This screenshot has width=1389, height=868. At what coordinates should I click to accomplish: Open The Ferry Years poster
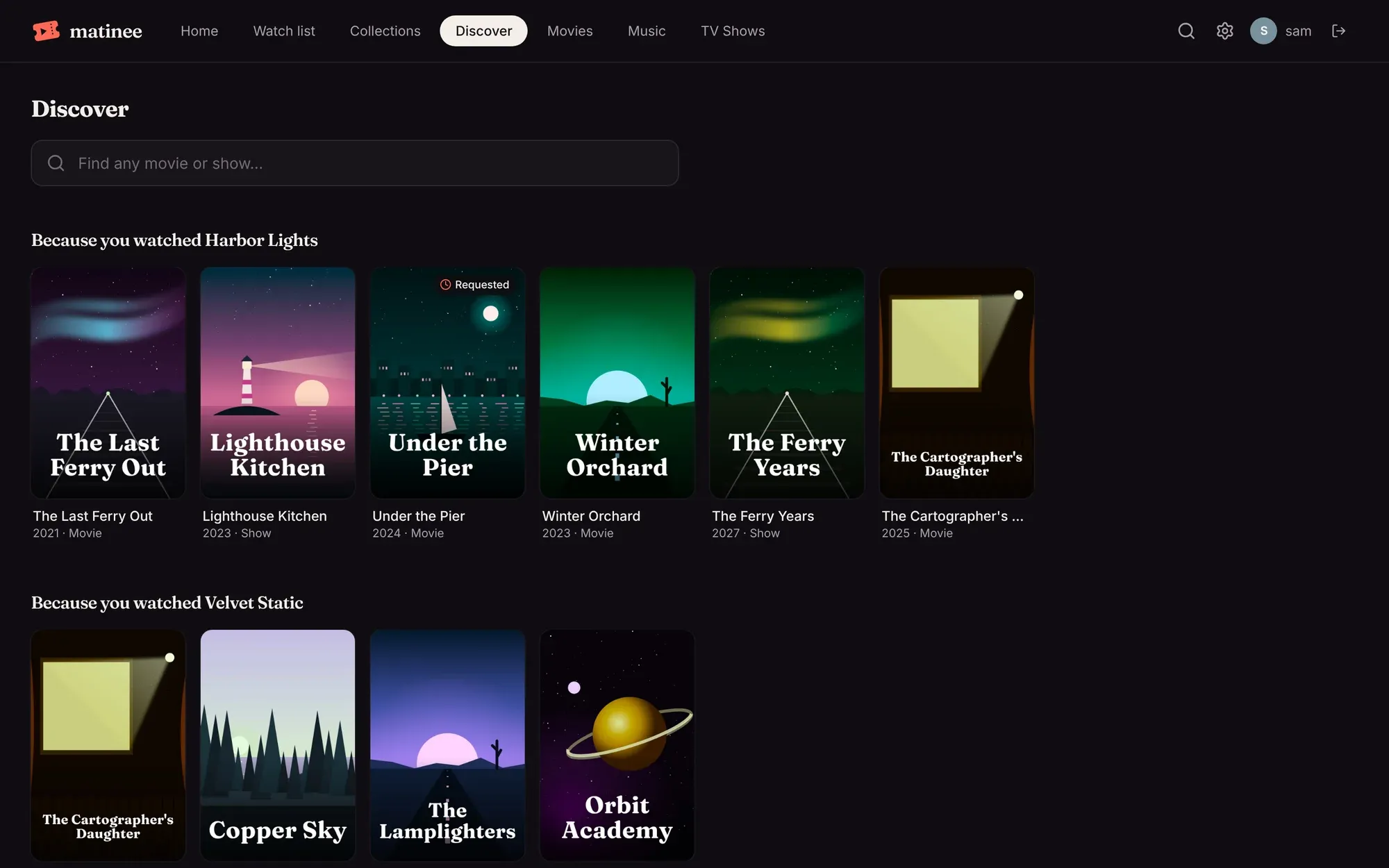pos(787,383)
